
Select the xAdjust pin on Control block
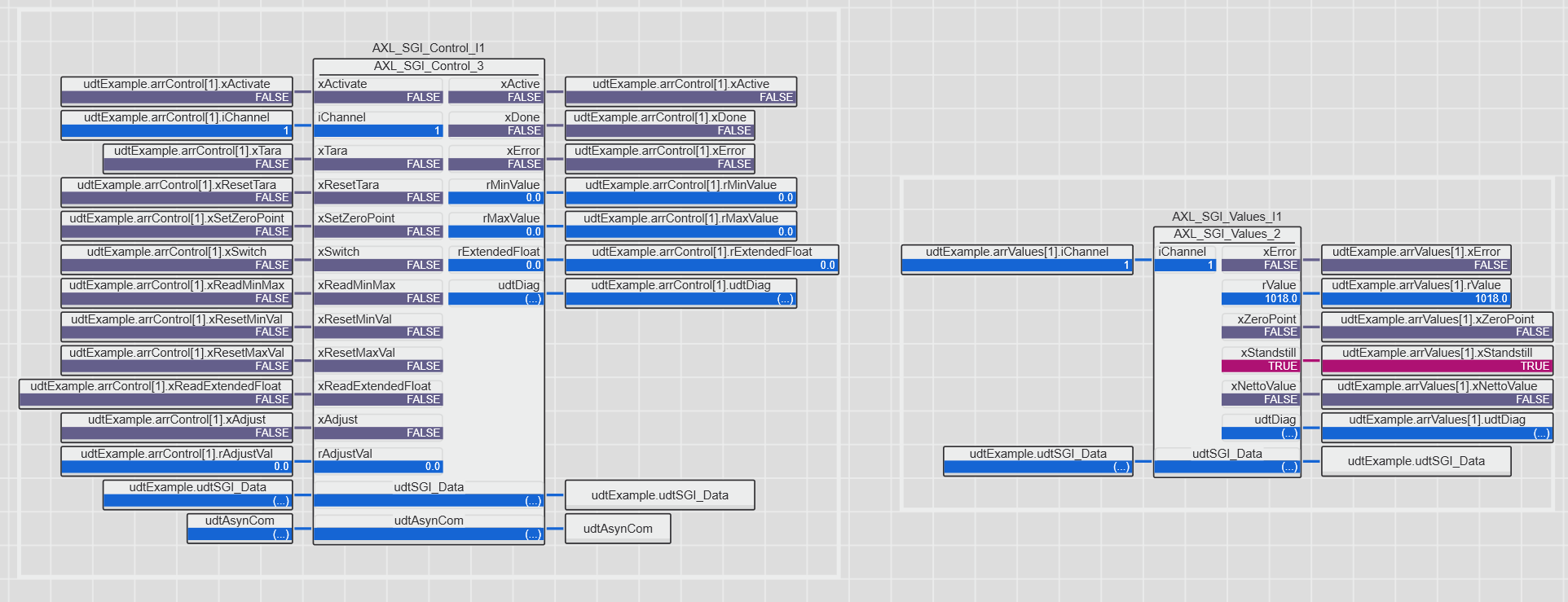pyautogui.click(x=379, y=426)
